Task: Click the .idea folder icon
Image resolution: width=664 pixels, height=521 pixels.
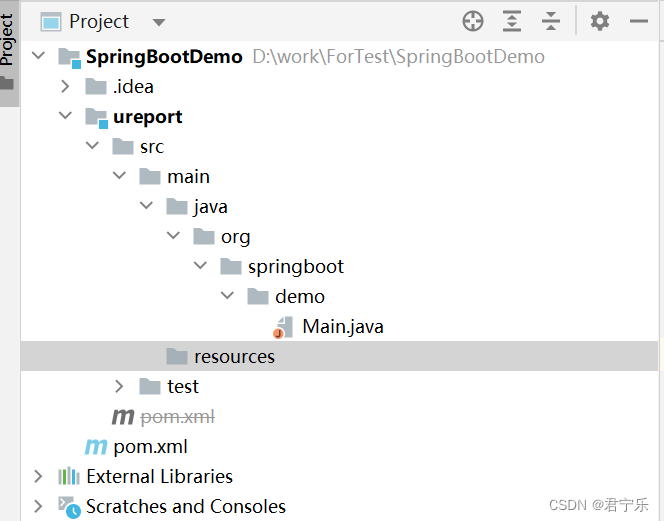Action: point(96,86)
